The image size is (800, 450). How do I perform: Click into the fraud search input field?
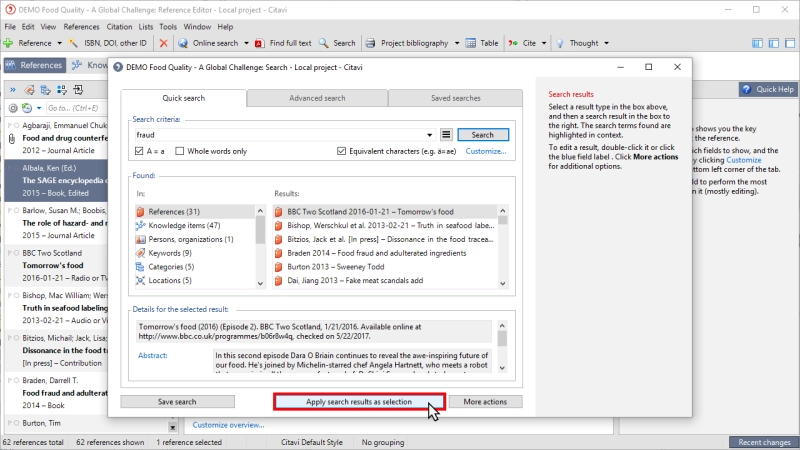click(x=279, y=135)
